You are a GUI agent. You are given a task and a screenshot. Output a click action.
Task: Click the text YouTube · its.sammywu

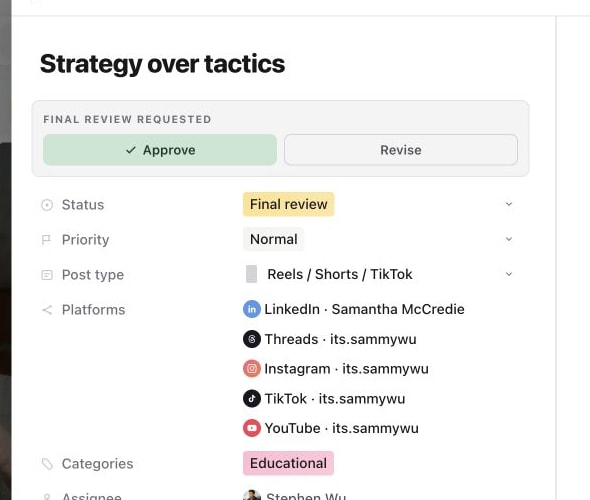click(342, 428)
